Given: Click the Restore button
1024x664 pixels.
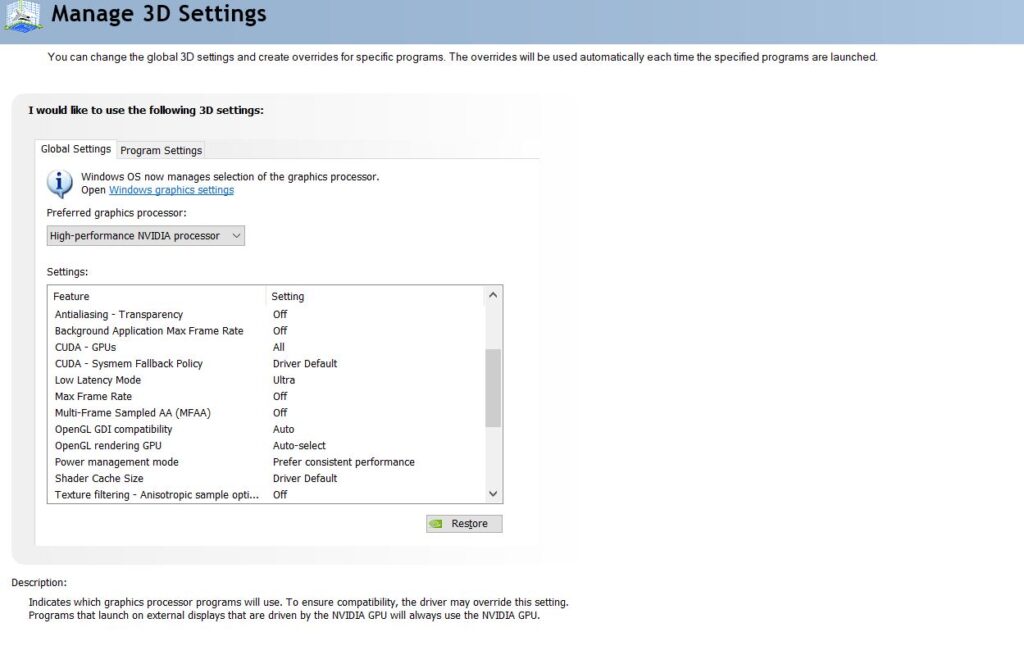Looking at the screenshot, I should click(x=464, y=524).
